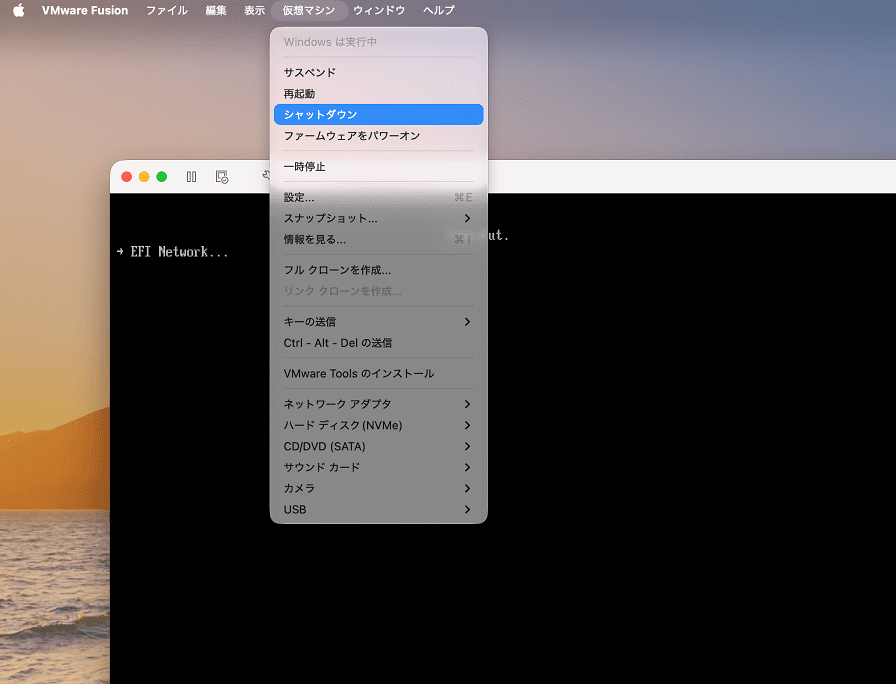Viewport: 896px width, 684px height.
Task: Click the snapshot icon in VM window toolbar
Action: [222, 177]
